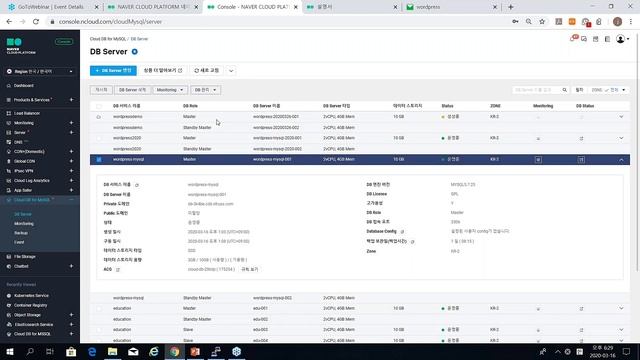Open DB Status icon for the edu-001 row

(581, 309)
